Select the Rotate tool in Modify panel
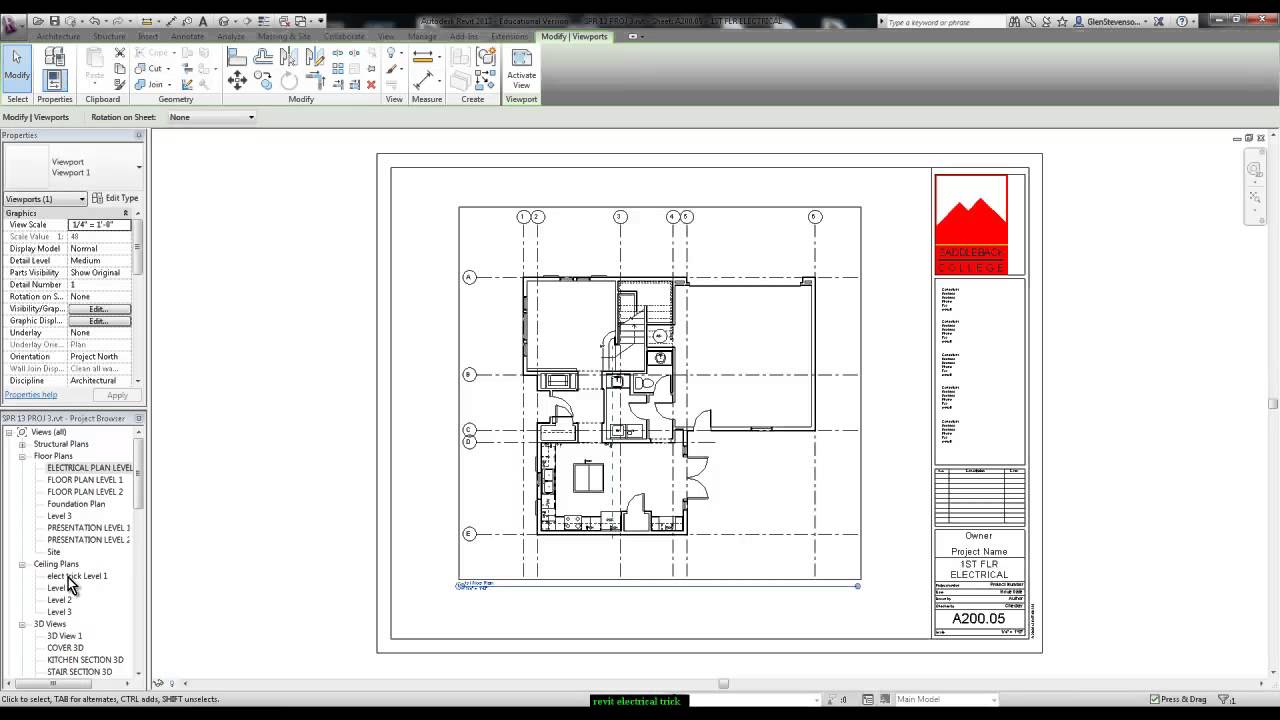1280x720 pixels. click(289, 81)
